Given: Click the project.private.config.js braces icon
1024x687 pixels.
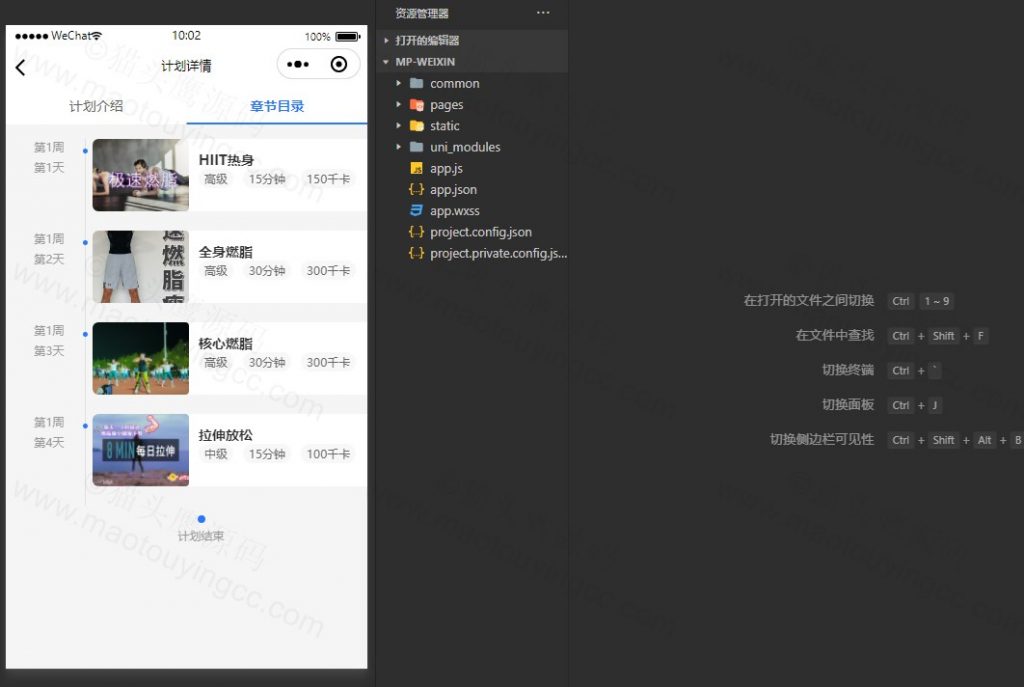Looking at the screenshot, I should click(416, 253).
